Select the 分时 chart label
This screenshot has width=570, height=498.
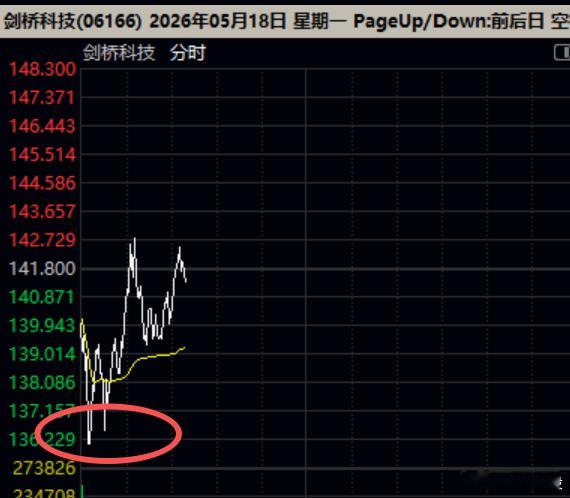188,53
